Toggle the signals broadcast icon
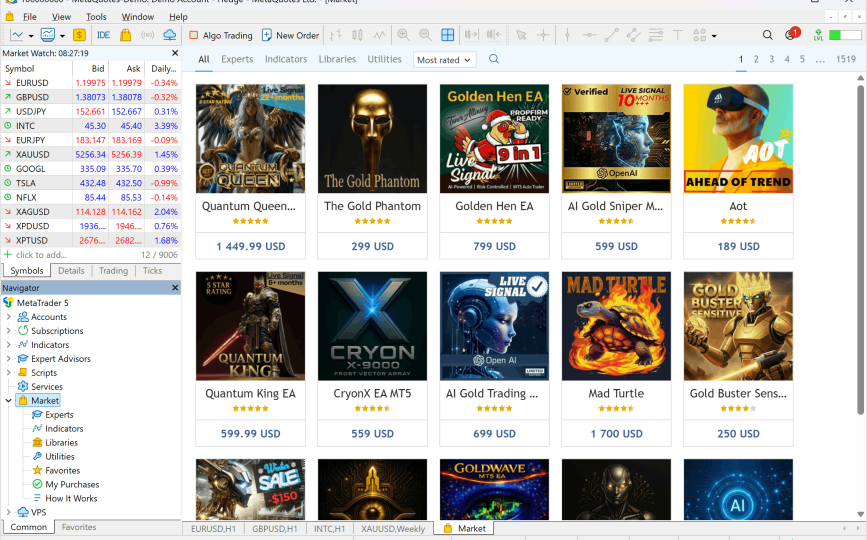 pos(147,35)
